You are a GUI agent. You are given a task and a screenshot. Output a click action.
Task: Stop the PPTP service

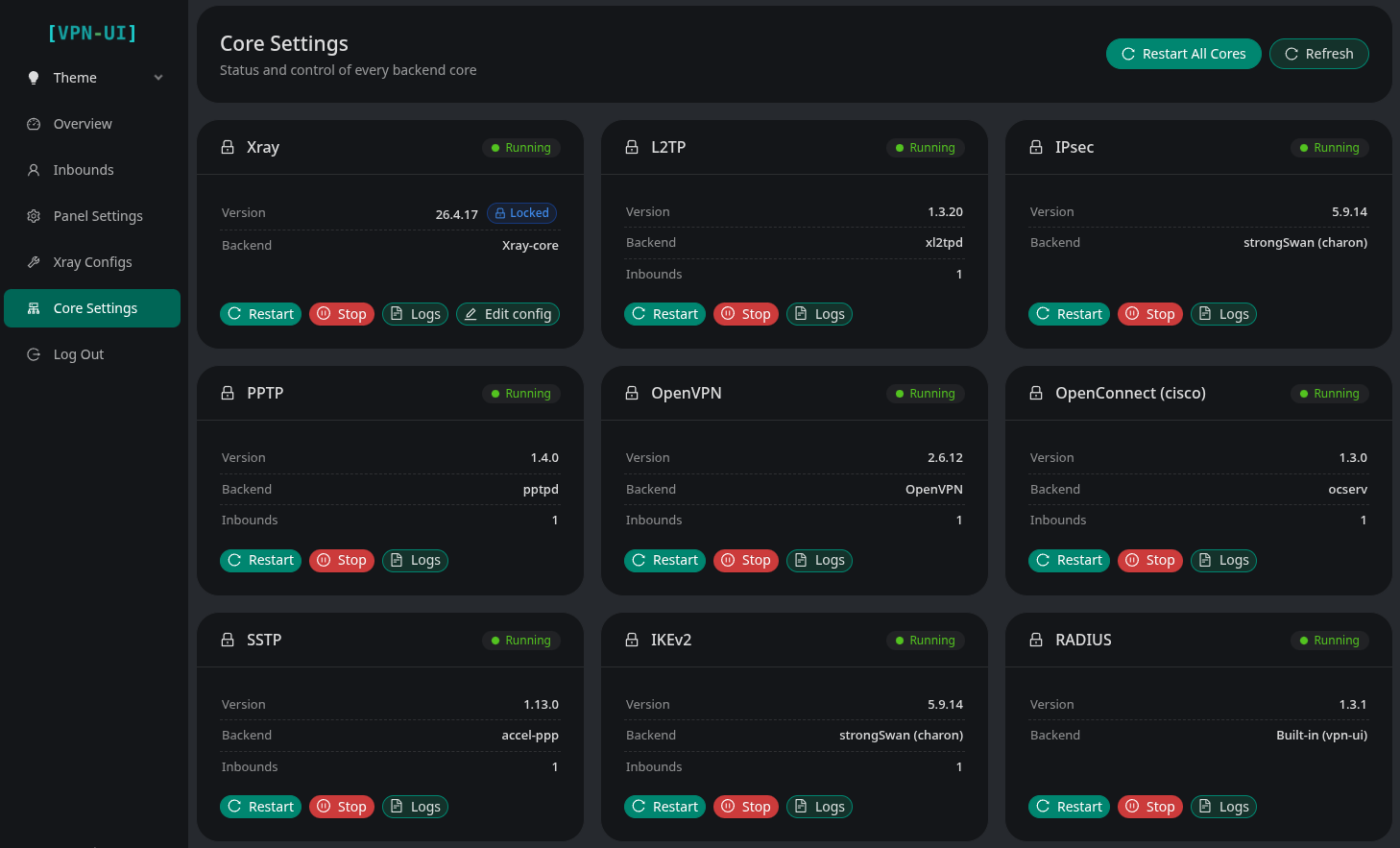click(342, 560)
